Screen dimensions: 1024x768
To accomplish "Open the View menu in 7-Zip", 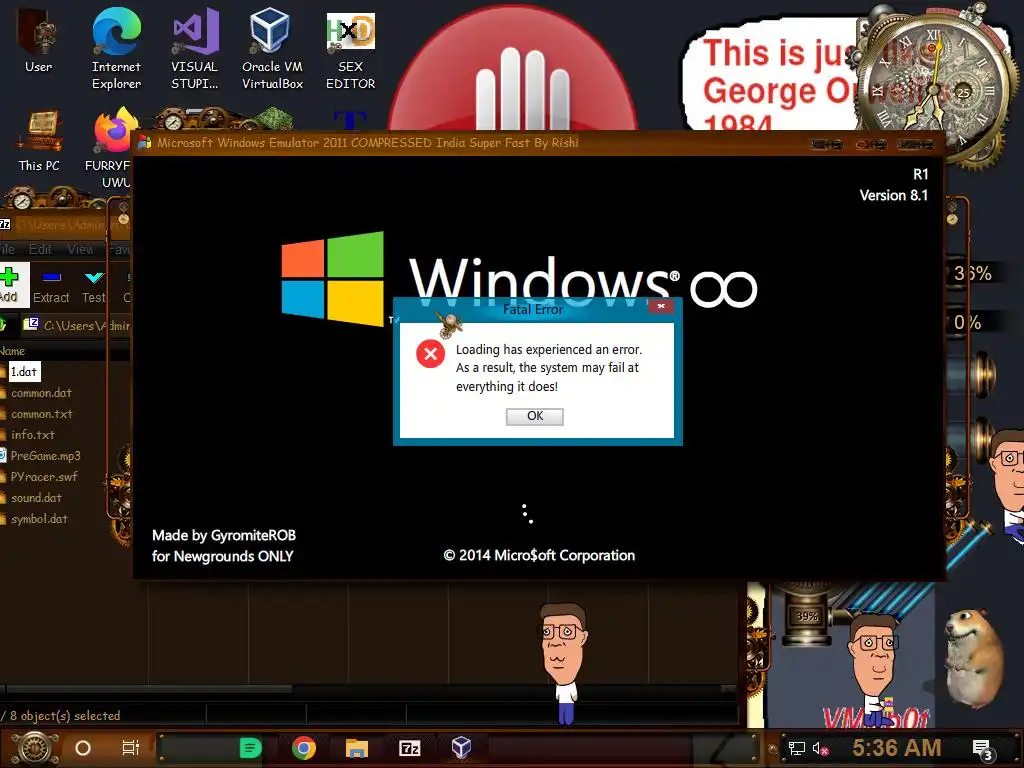I will point(80,249).
